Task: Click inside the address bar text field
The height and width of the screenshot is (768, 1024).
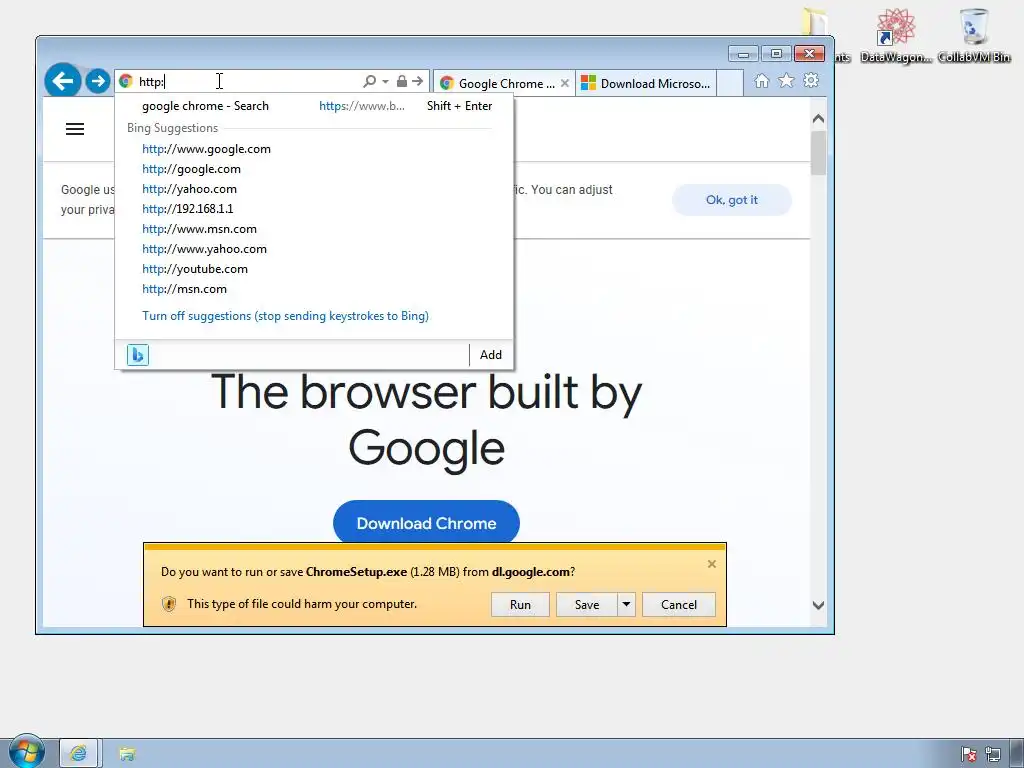Action: (248, 81)
